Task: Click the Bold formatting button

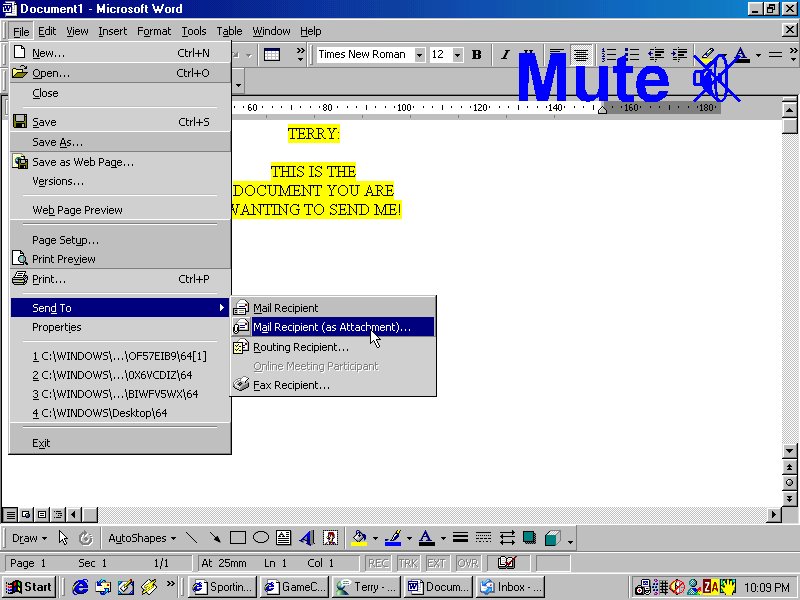Action: (477, 55)
